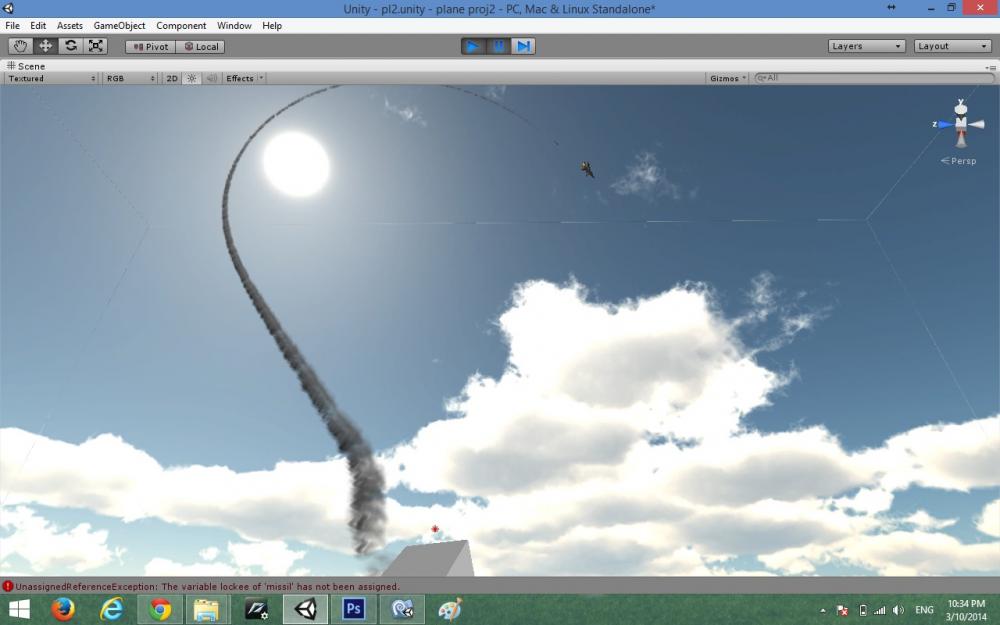Launch Internet Explorer from taskbar

(112, 610)
